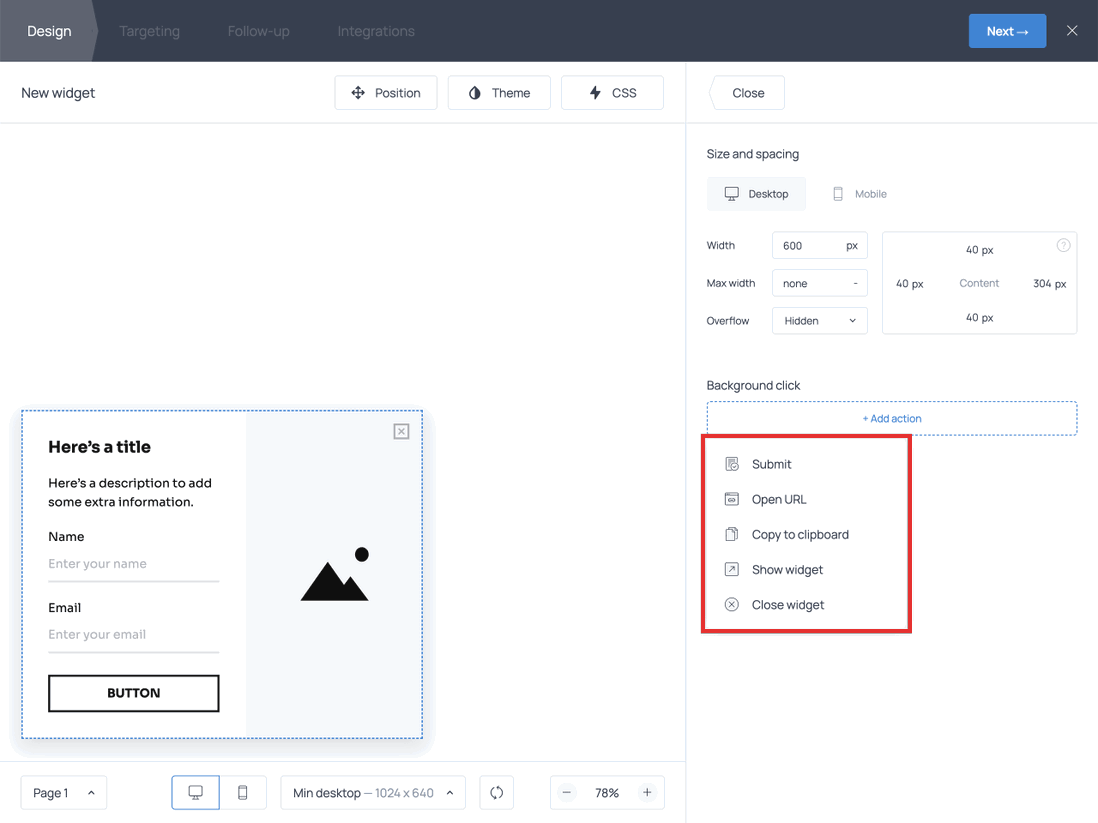Keep desktop preview mode active
Viewport: 1098px width, 823px height.
pyautogui.click(x=195, y=792)
